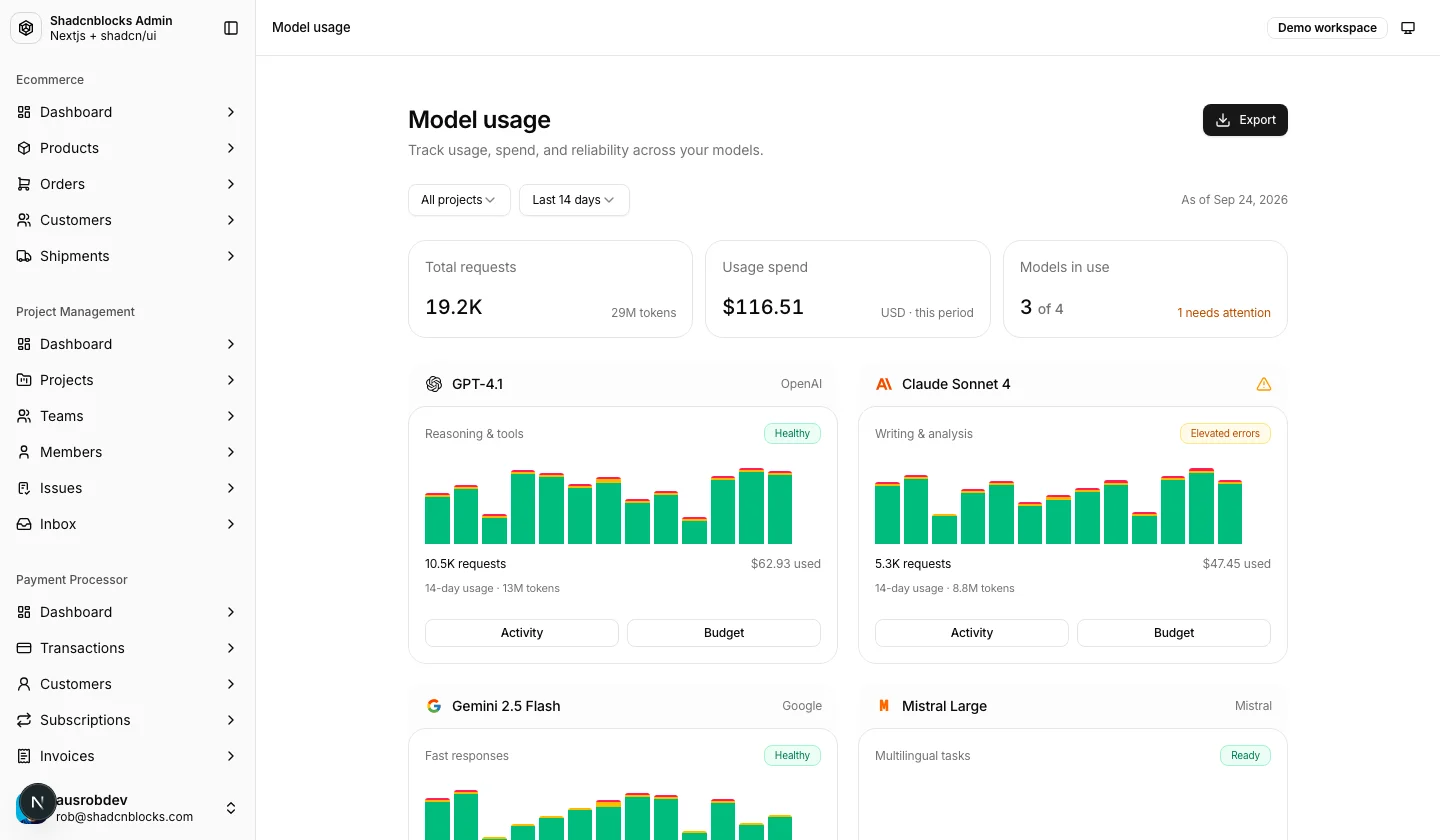
Task: Click the Shadcnblocks Admin logo icon
Action: (x=26, y=28)
